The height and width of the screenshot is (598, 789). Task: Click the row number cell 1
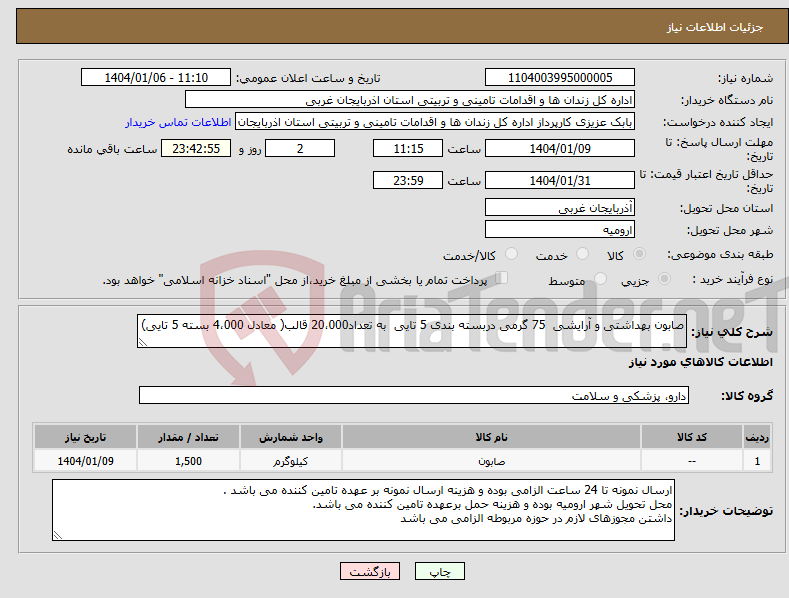point(757,461)
